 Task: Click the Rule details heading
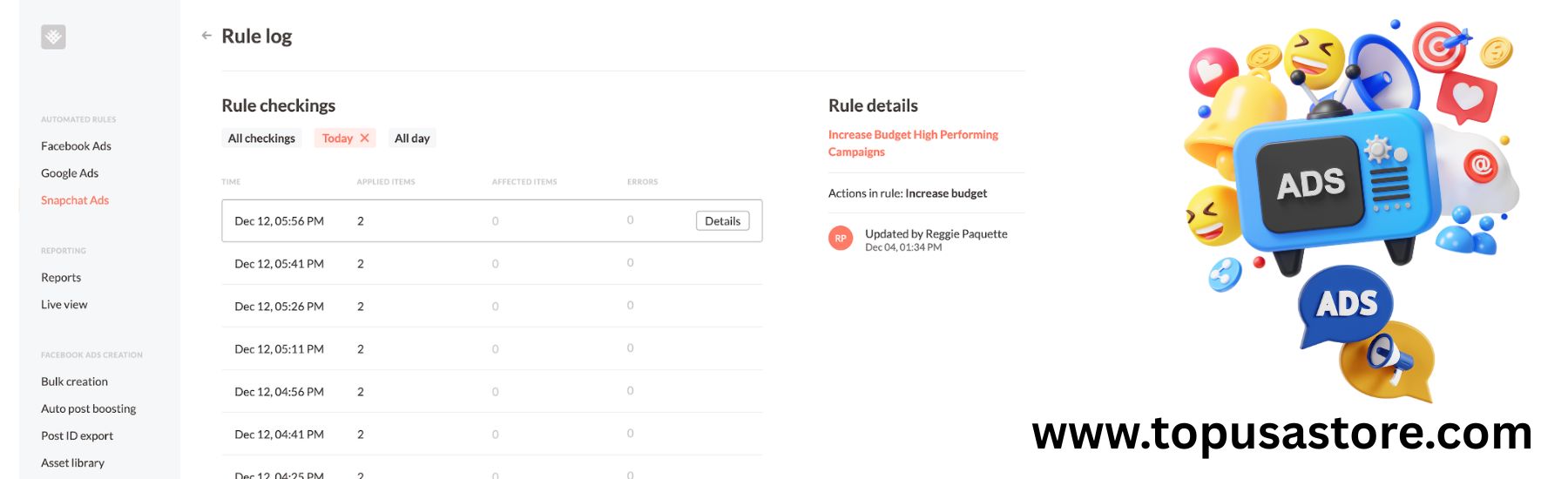[873, 105]
